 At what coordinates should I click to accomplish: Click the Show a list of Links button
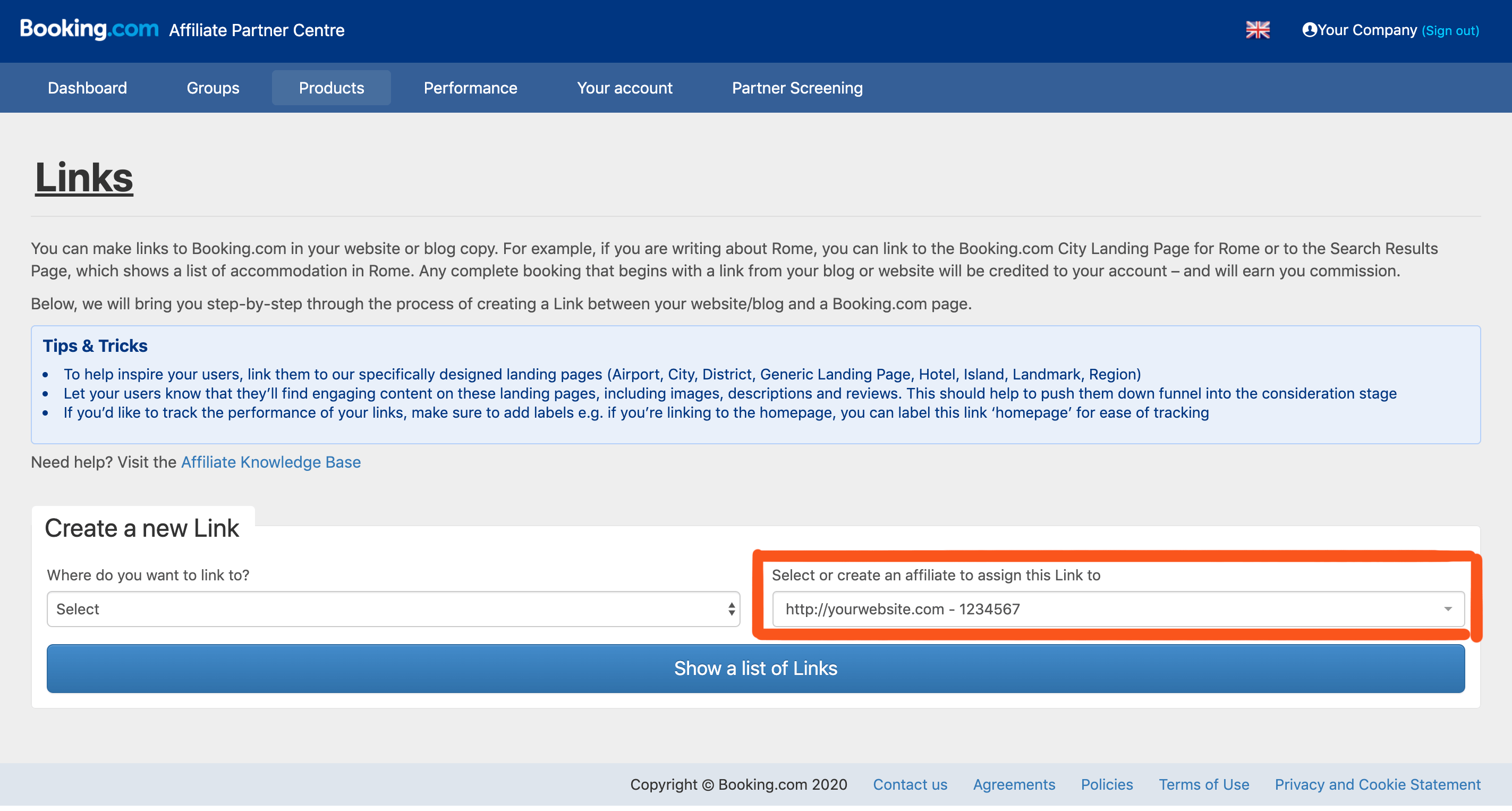(755, 668)
